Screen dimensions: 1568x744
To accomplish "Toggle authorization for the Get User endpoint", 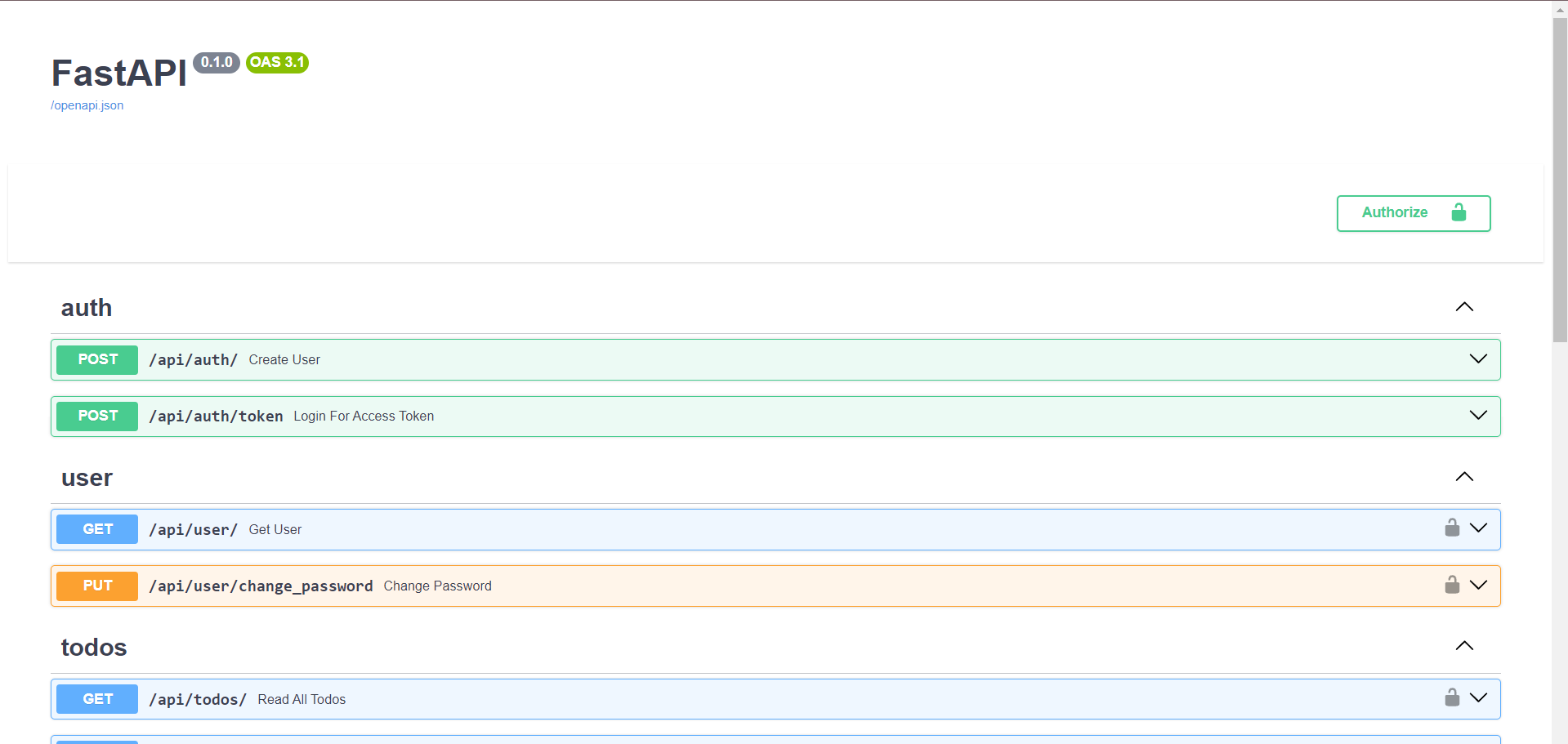I will (1452, 528).
